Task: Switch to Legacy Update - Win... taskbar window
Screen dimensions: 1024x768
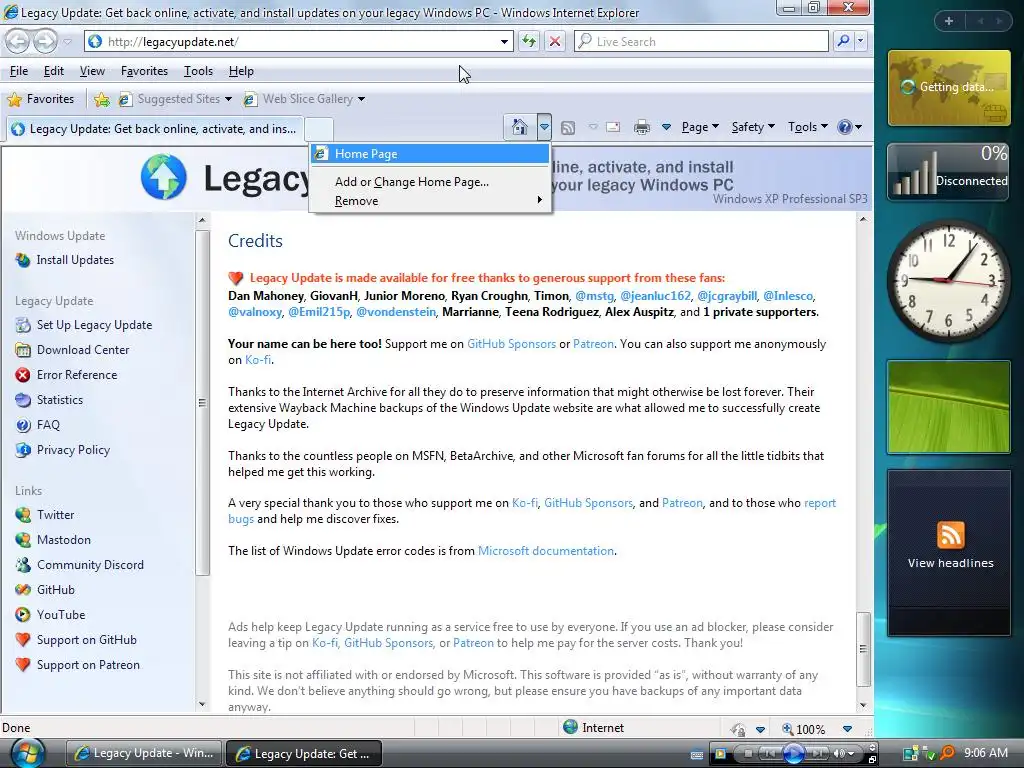Action: click(145, 753)
